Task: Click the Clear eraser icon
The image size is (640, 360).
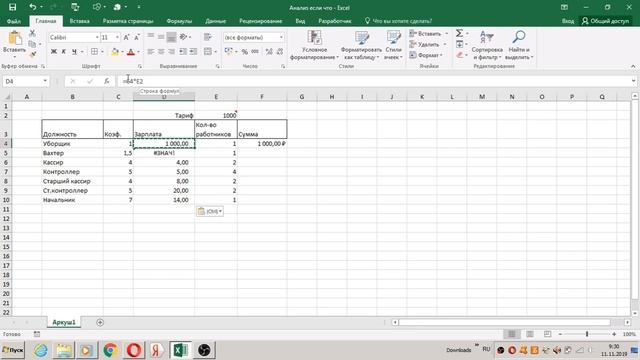Action: point(459,55)
